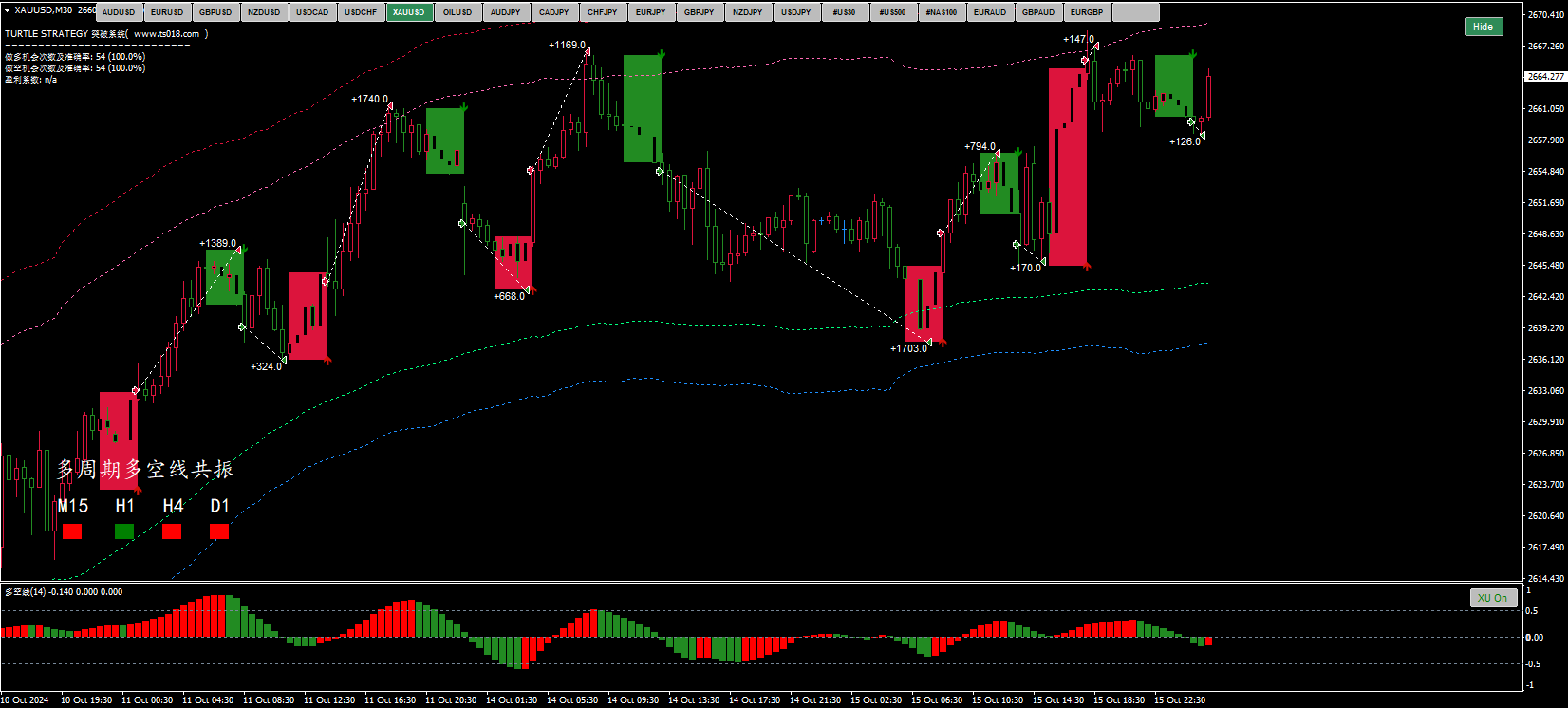Select the GBPJPY symbol button

click(x=700, y=12)
